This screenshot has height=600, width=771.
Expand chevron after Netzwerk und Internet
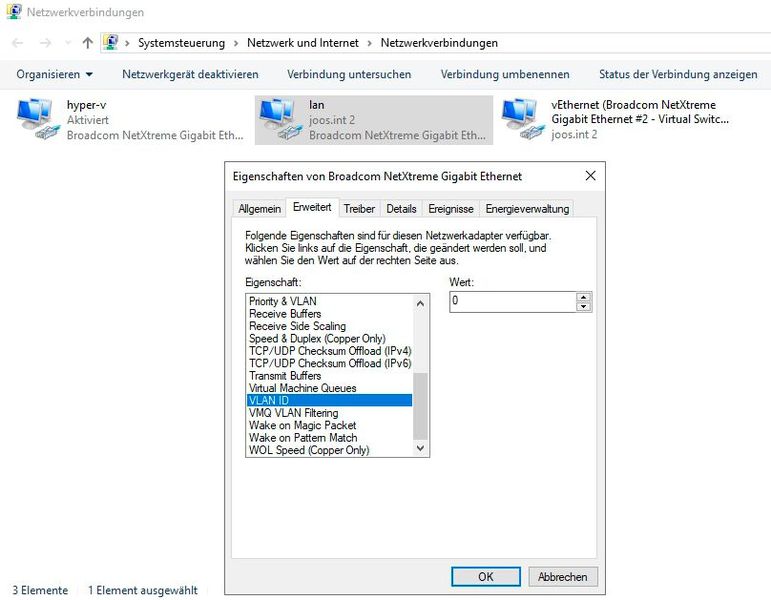point(370,43)
